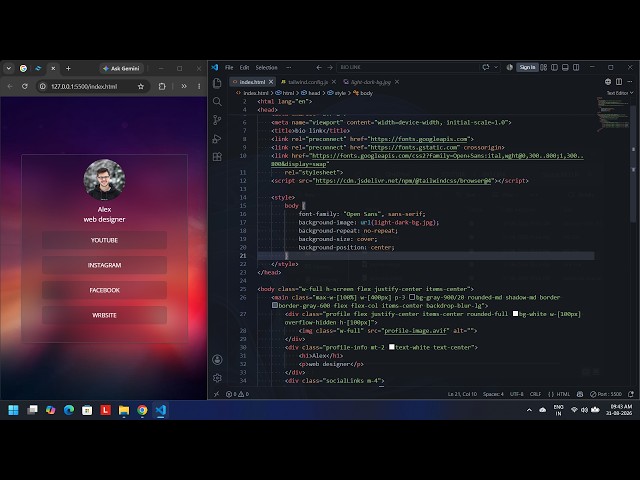640x480 pixels.
Task: Toggle the primary side bar
Action: point(554,67)
